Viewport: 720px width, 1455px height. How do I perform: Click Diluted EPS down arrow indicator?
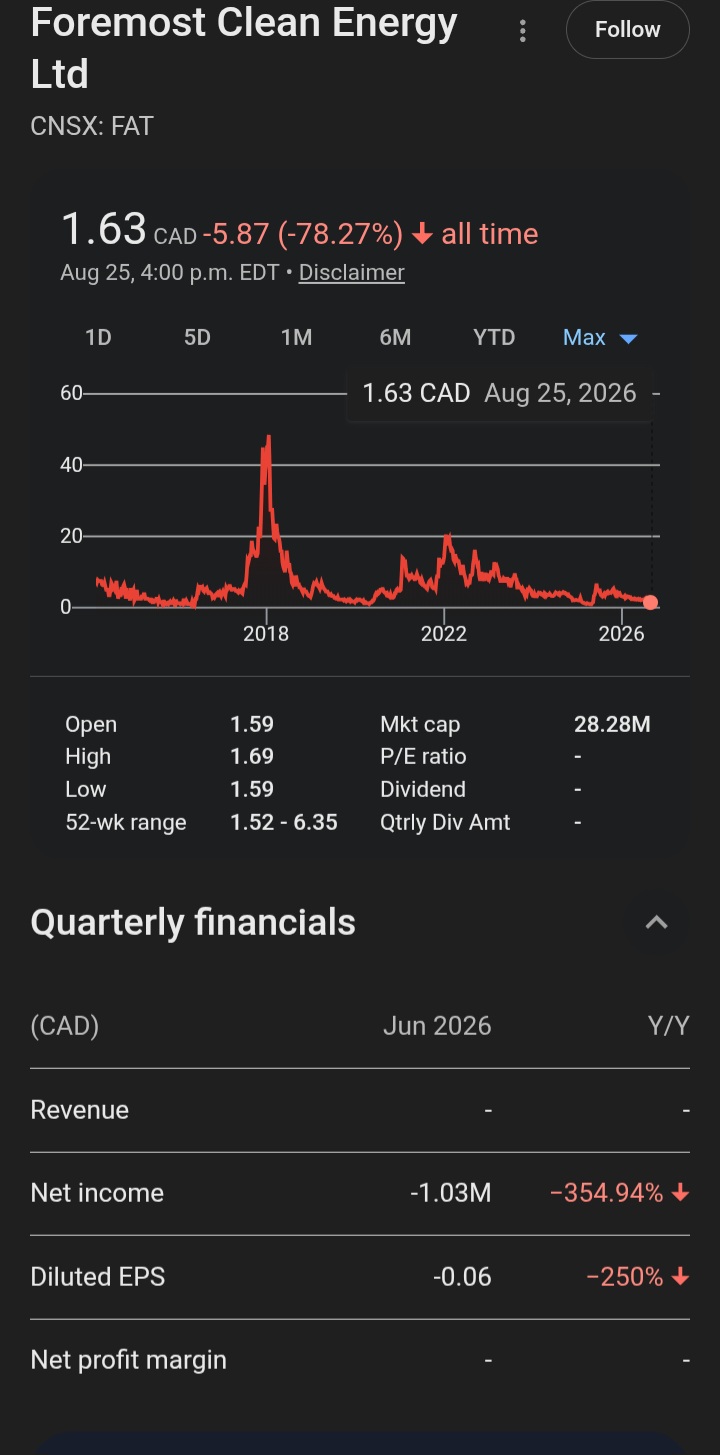click(x=681, y=1276)
